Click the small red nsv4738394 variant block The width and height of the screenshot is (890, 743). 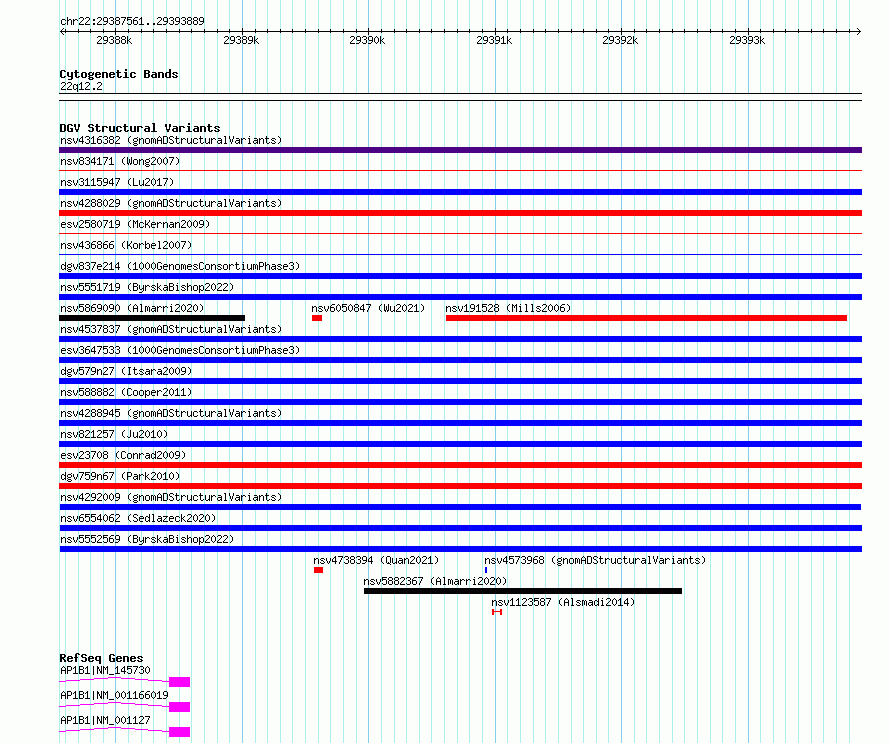tap(318, 570)
